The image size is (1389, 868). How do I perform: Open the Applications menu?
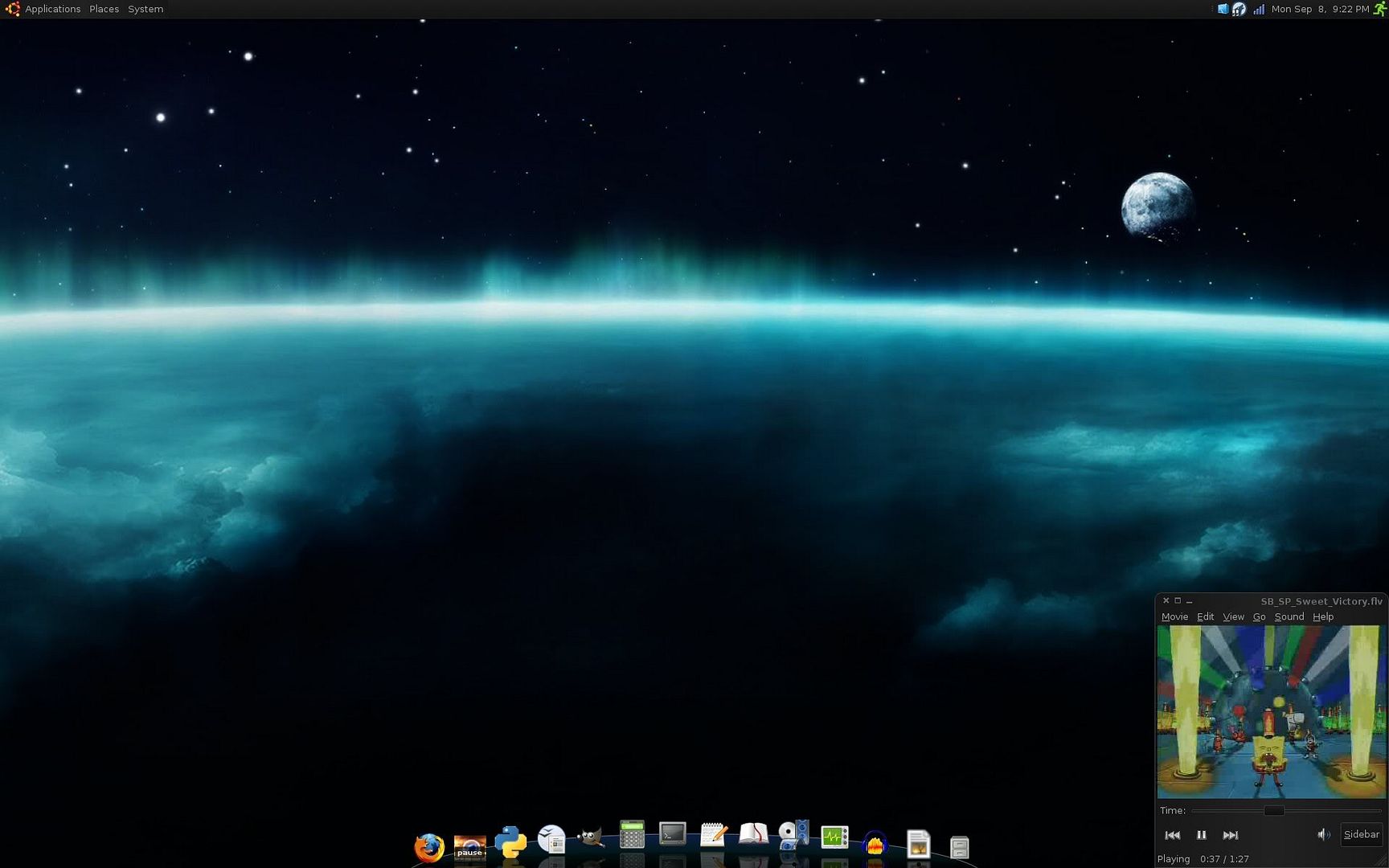(53, 9)
